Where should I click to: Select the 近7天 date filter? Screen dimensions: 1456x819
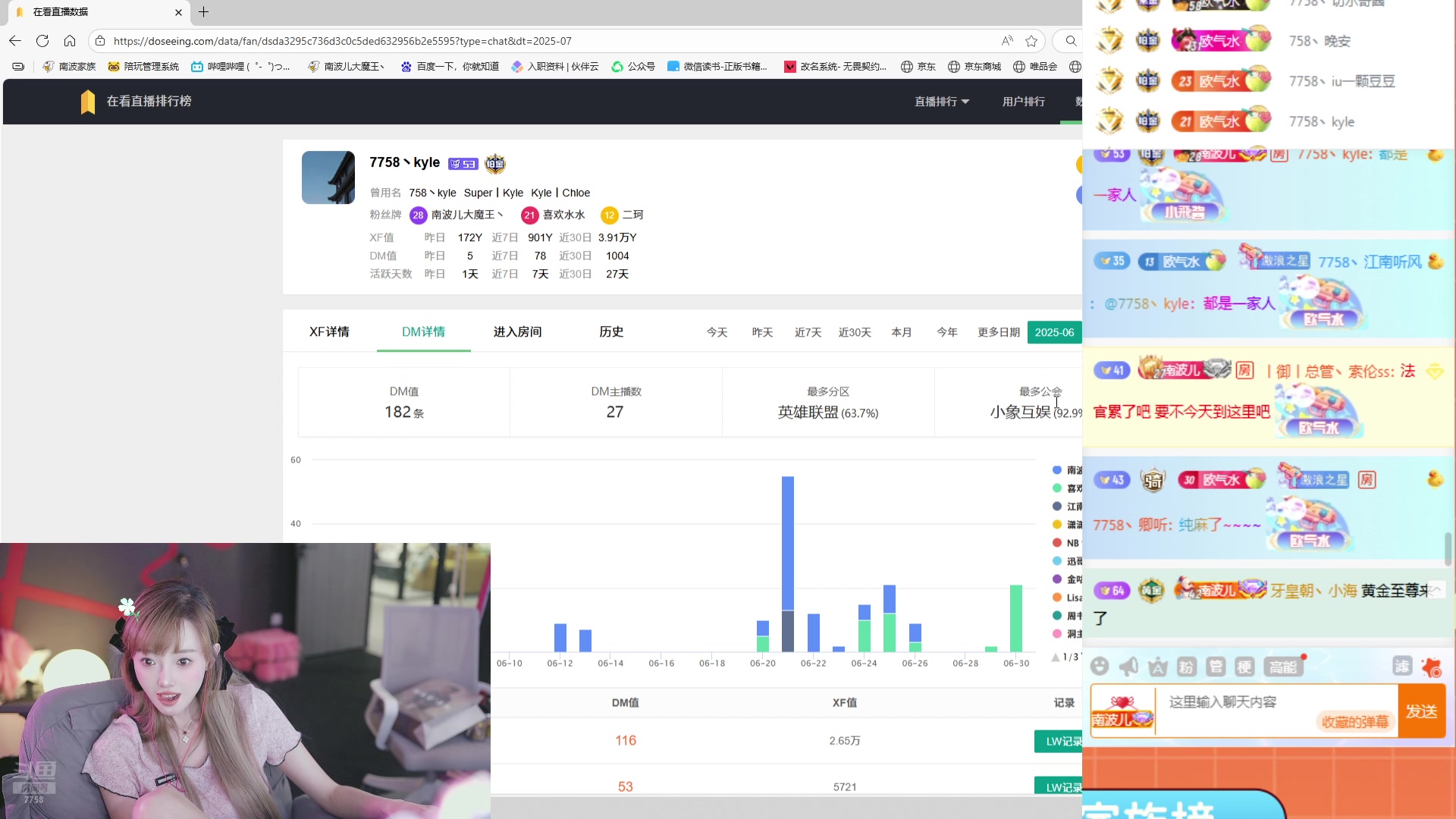[x=808, y=332]
